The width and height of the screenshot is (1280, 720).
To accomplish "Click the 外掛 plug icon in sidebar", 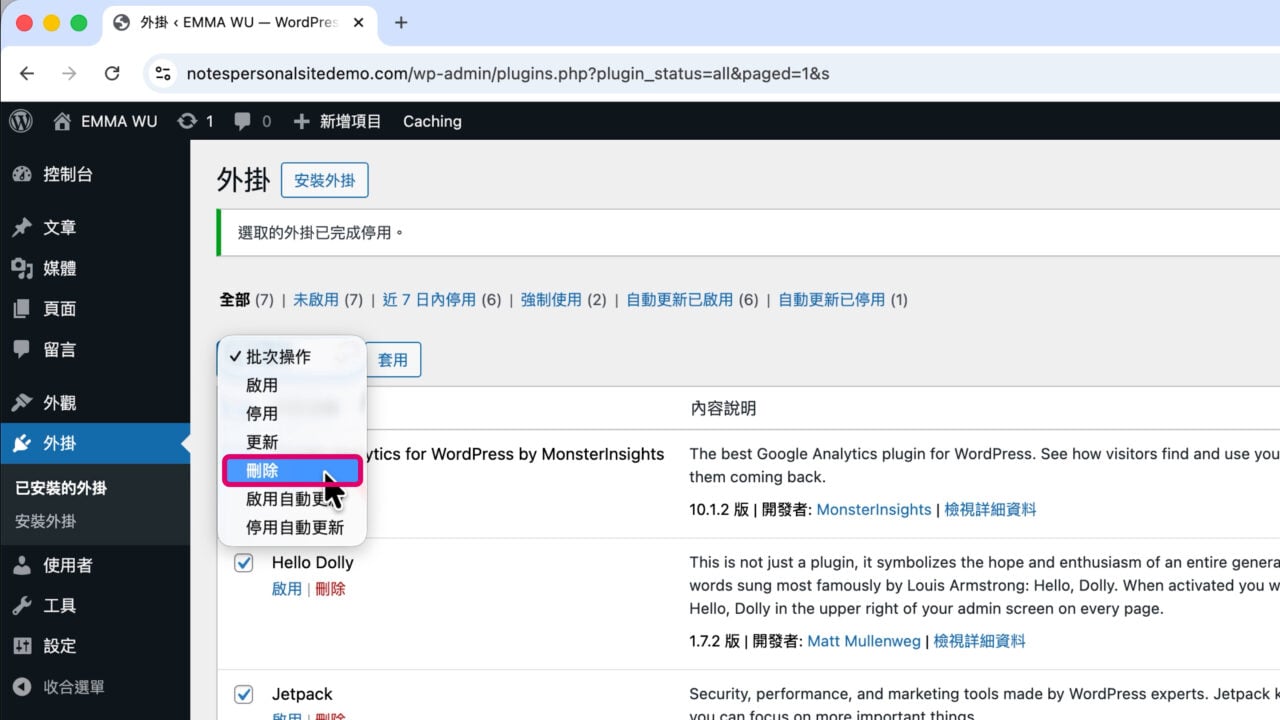I will point(22,444).
